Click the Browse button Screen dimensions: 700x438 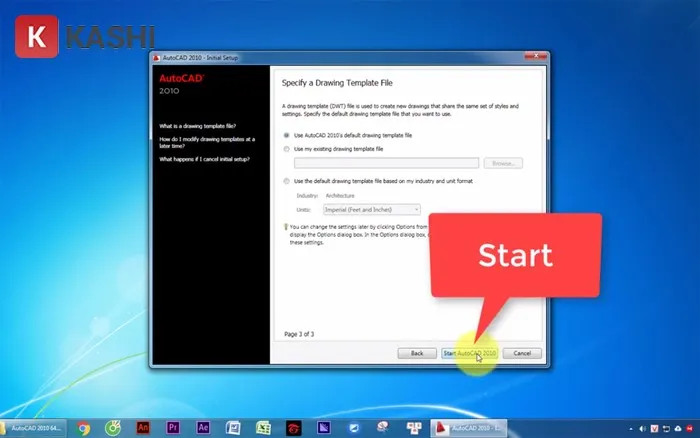coord(503,163)
